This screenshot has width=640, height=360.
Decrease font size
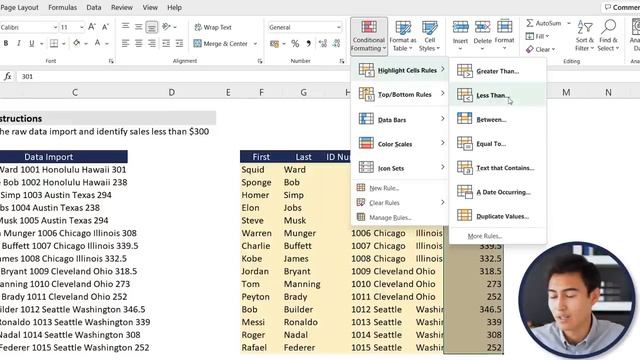point(105,27)
